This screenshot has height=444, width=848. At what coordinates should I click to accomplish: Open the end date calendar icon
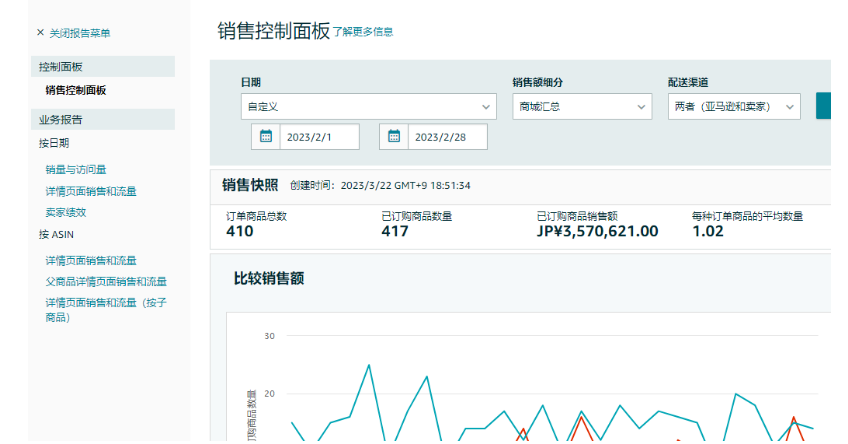394,137
